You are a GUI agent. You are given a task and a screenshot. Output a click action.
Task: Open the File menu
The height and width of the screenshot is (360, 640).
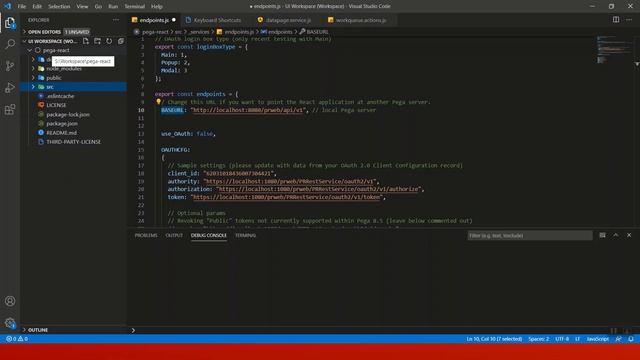[x=22, y=7]
